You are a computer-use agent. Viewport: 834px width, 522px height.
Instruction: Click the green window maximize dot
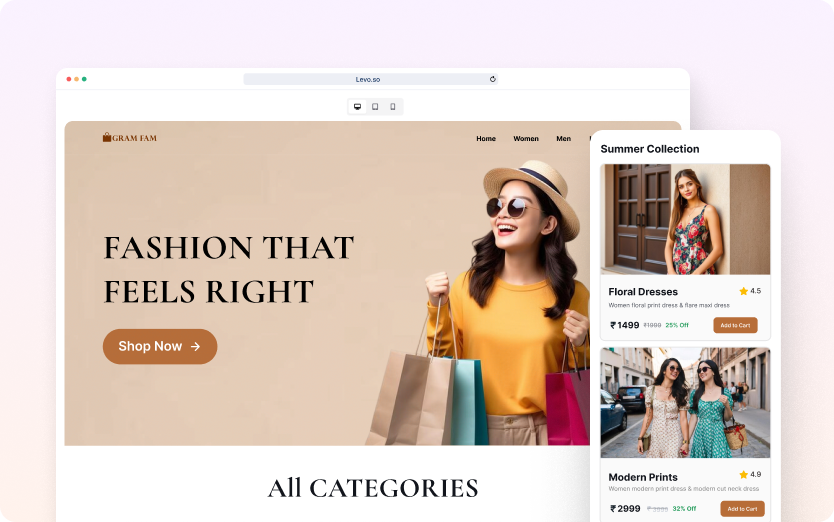click(84, 79)
